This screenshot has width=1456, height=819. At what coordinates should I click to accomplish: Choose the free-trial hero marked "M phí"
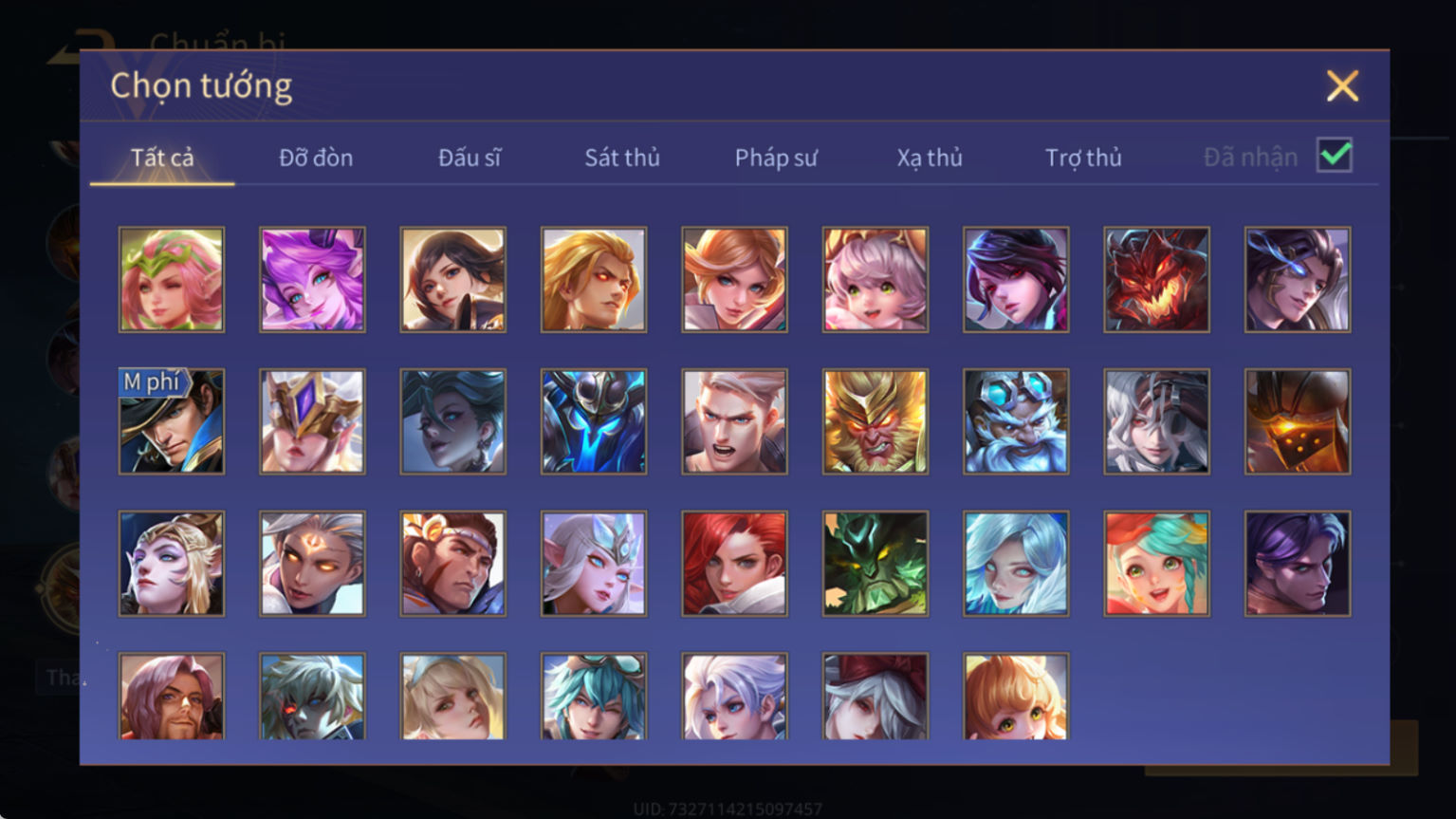pos(172,421)
